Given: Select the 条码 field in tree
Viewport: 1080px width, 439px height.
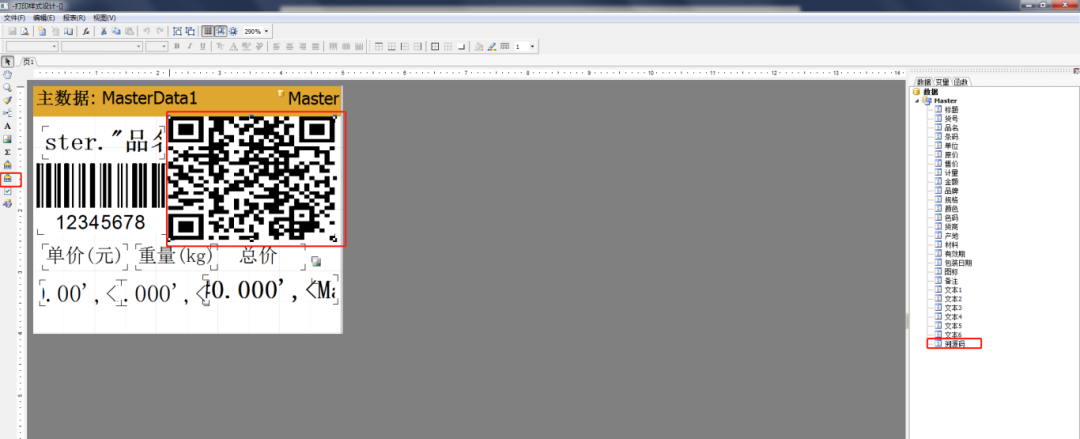Looking at the screenshot, I should [x=951, y=136].
